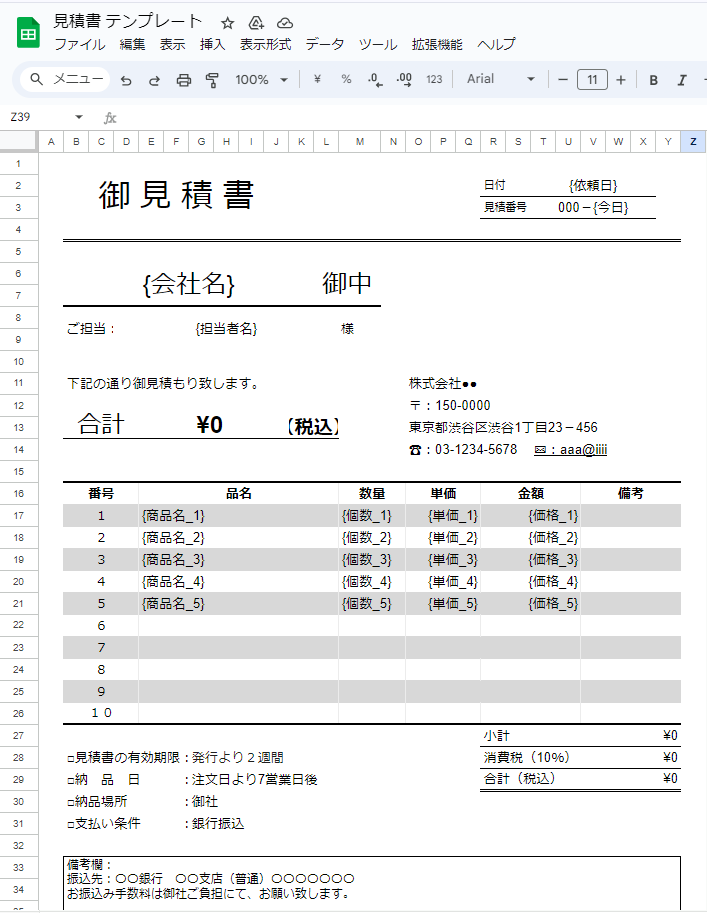Click the select-all corner of the grid
Screen dimensions: 707x913
(19, 141)
